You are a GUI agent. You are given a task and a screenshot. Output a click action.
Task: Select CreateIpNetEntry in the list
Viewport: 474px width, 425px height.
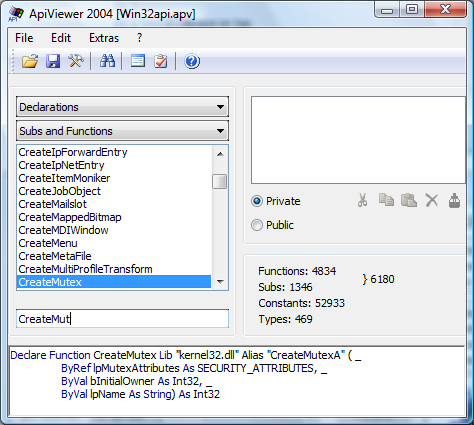click(x=114, y=165)
